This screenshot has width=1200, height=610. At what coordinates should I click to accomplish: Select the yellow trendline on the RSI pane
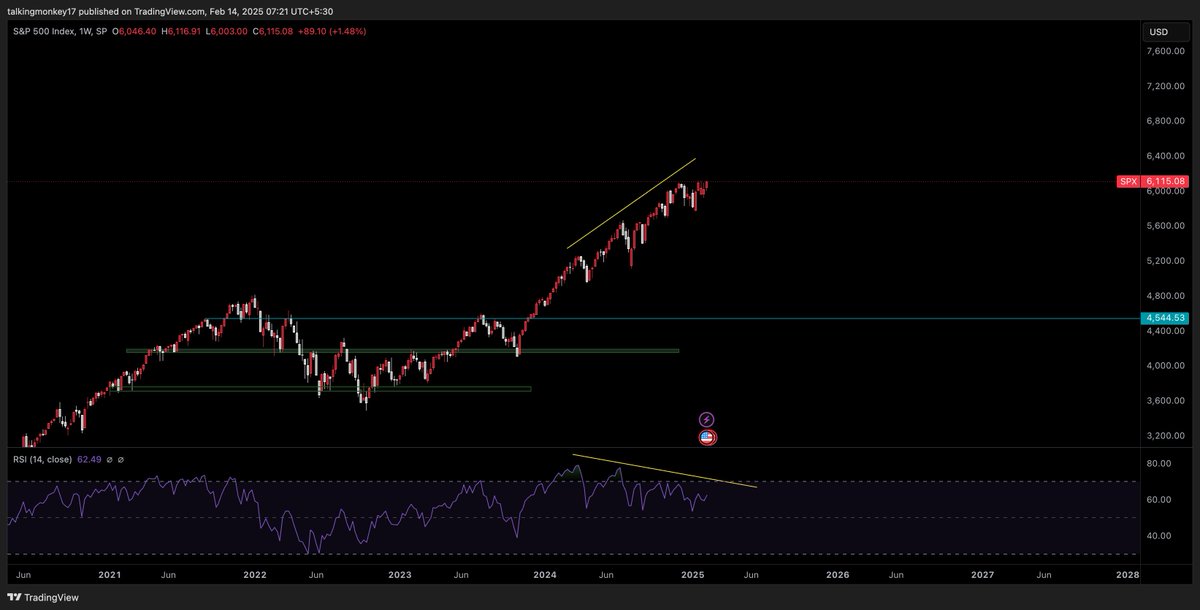664,471
